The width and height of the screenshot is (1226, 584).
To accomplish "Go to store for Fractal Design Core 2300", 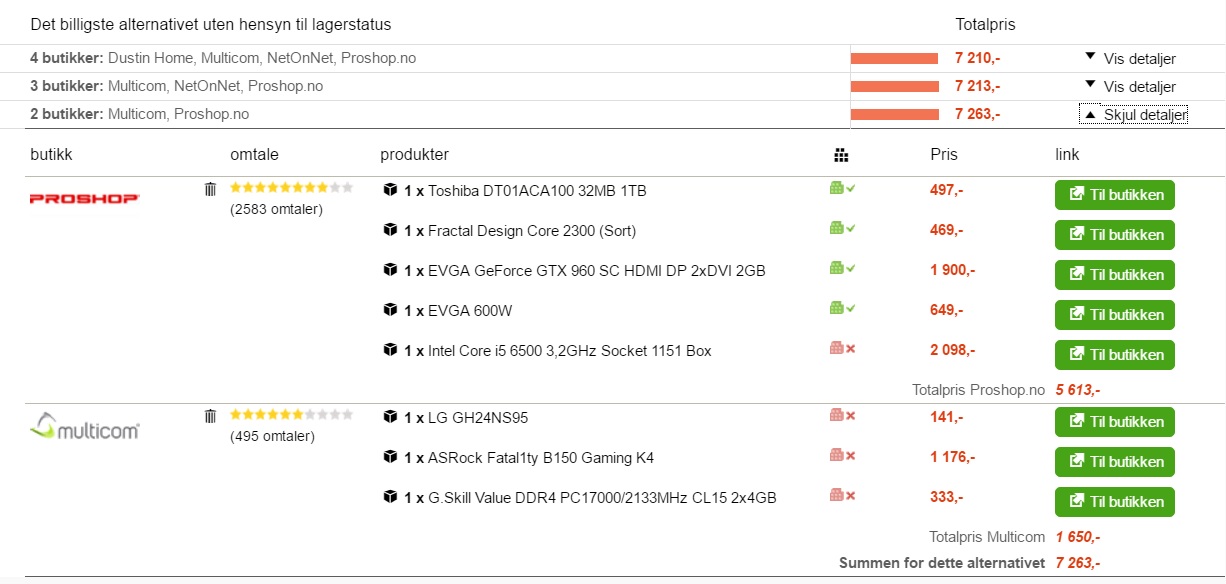I will click(x=1115, y=235).
